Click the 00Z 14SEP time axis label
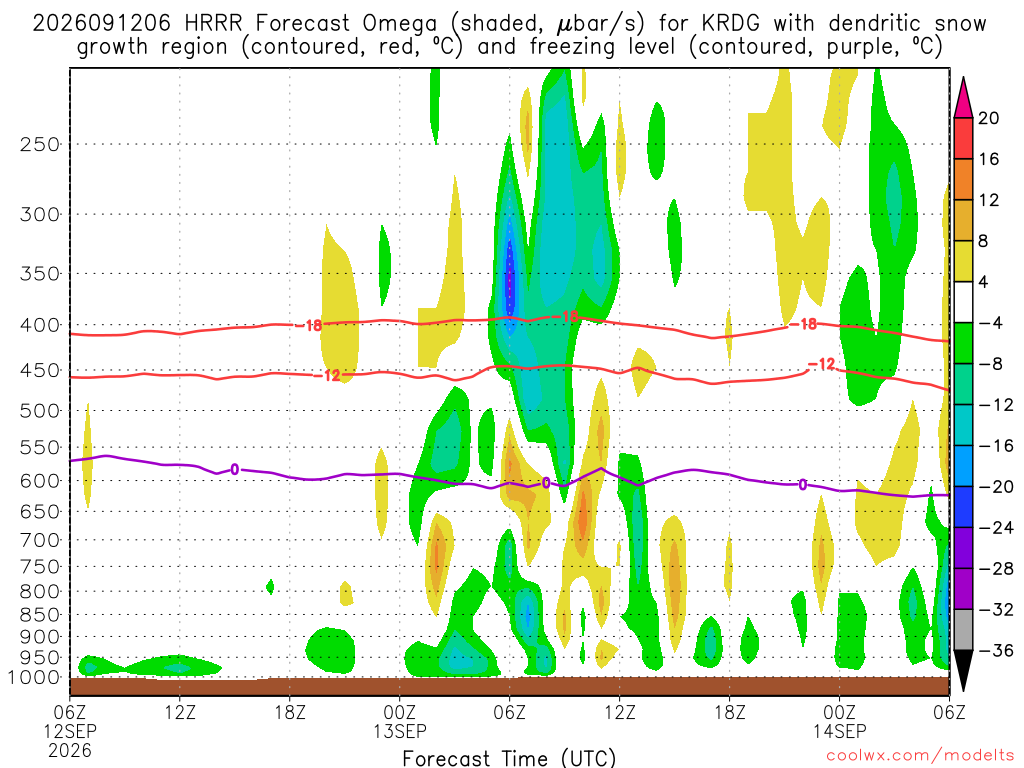Screen dimensions: 1024x768 (x=839, y=721)
